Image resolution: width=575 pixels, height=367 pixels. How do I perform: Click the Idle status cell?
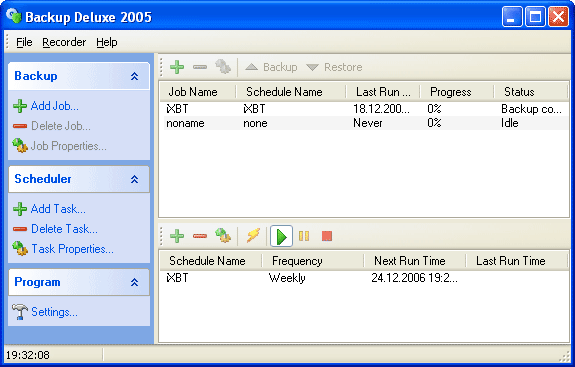point(510,123)
